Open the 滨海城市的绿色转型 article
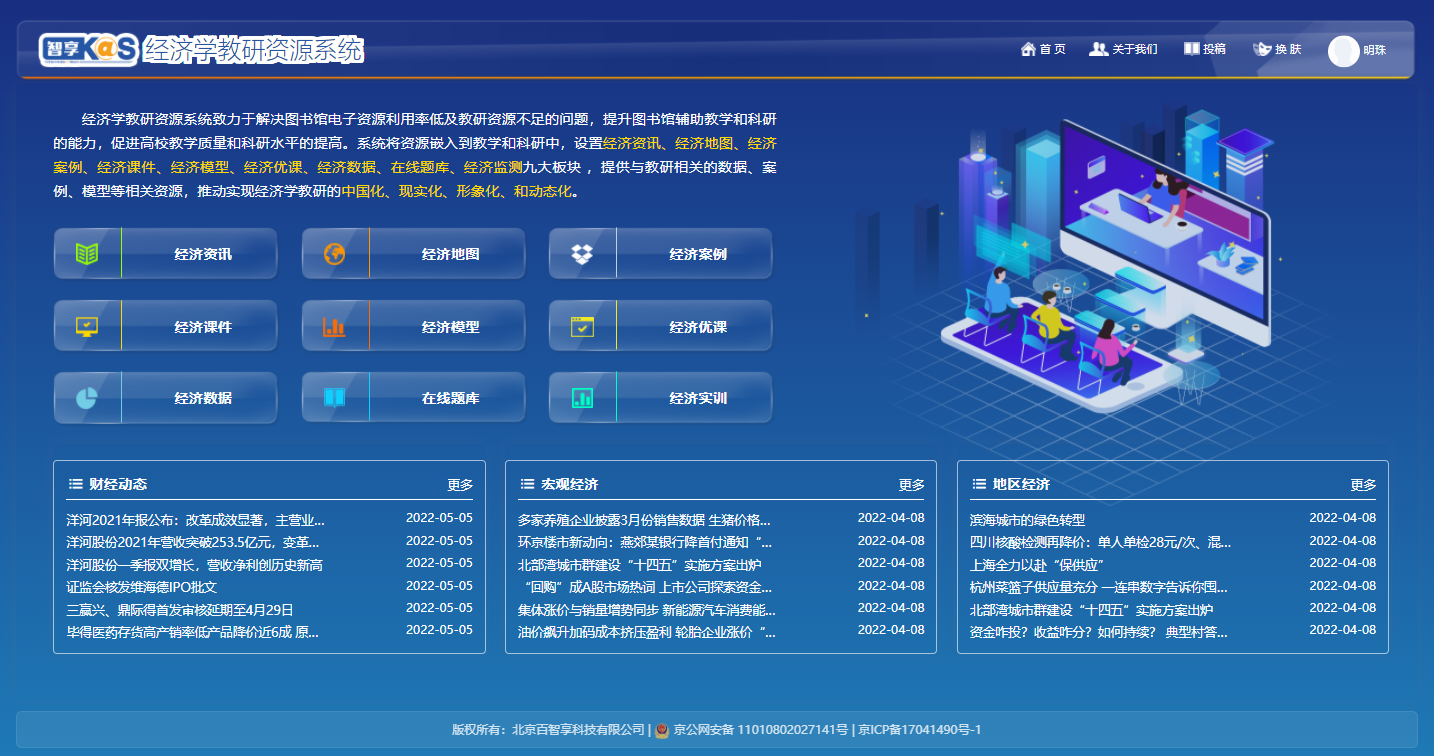 tap(1027, 520)
